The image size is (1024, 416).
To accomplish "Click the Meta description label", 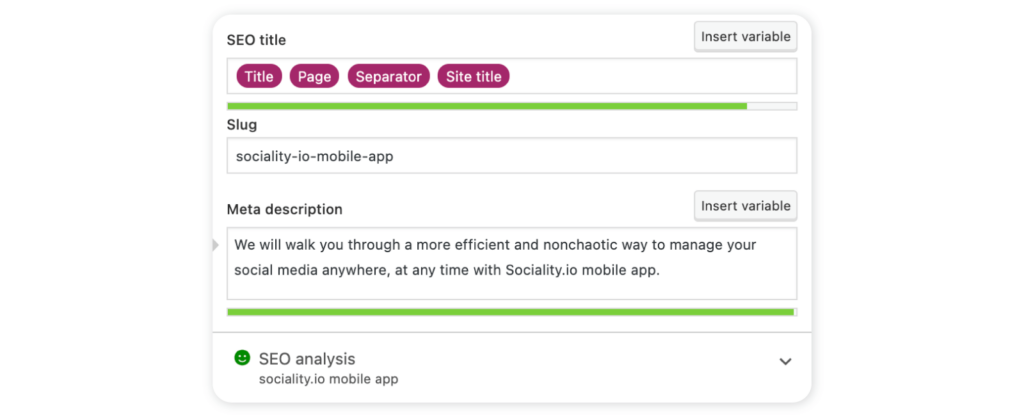I will (285, 209).
